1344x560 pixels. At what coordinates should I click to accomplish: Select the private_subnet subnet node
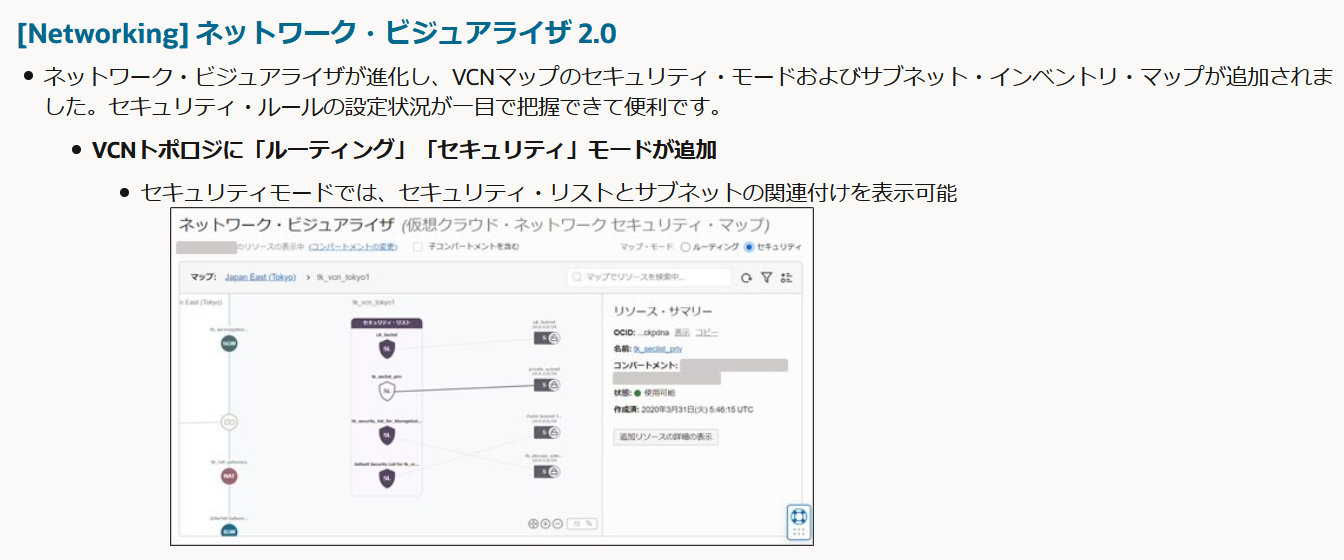click(x=547, y=384)
